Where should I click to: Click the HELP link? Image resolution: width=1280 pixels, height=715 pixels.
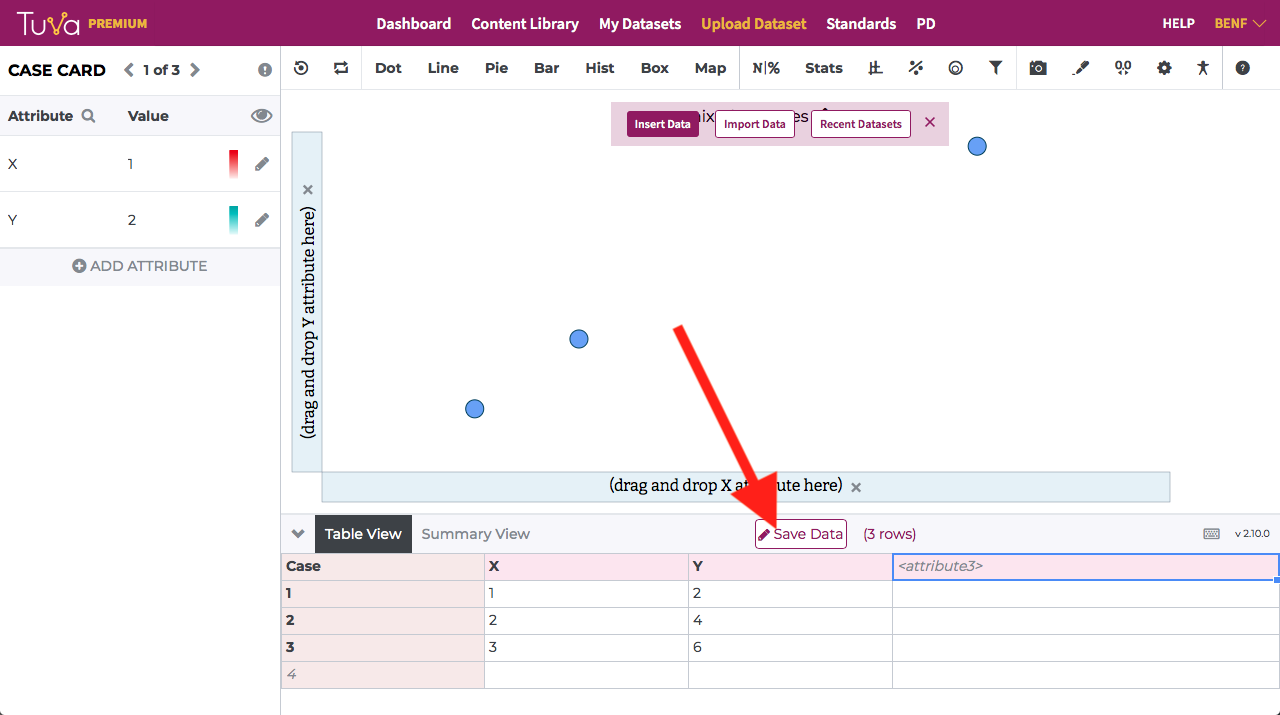pyautogui.click(x=1178, y=23)
